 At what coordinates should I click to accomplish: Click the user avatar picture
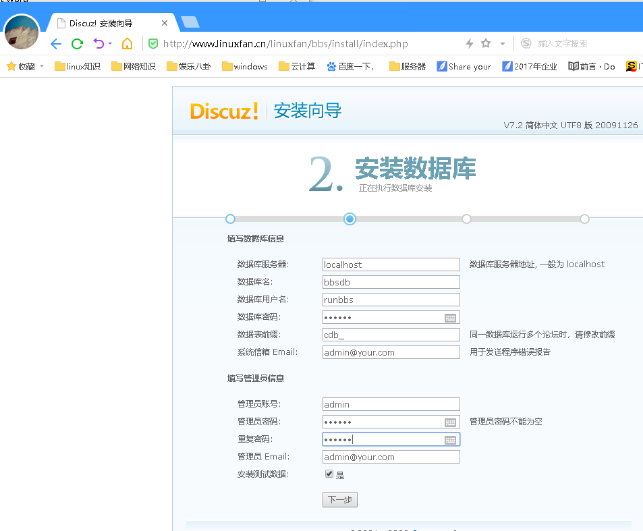click(21, 32)
